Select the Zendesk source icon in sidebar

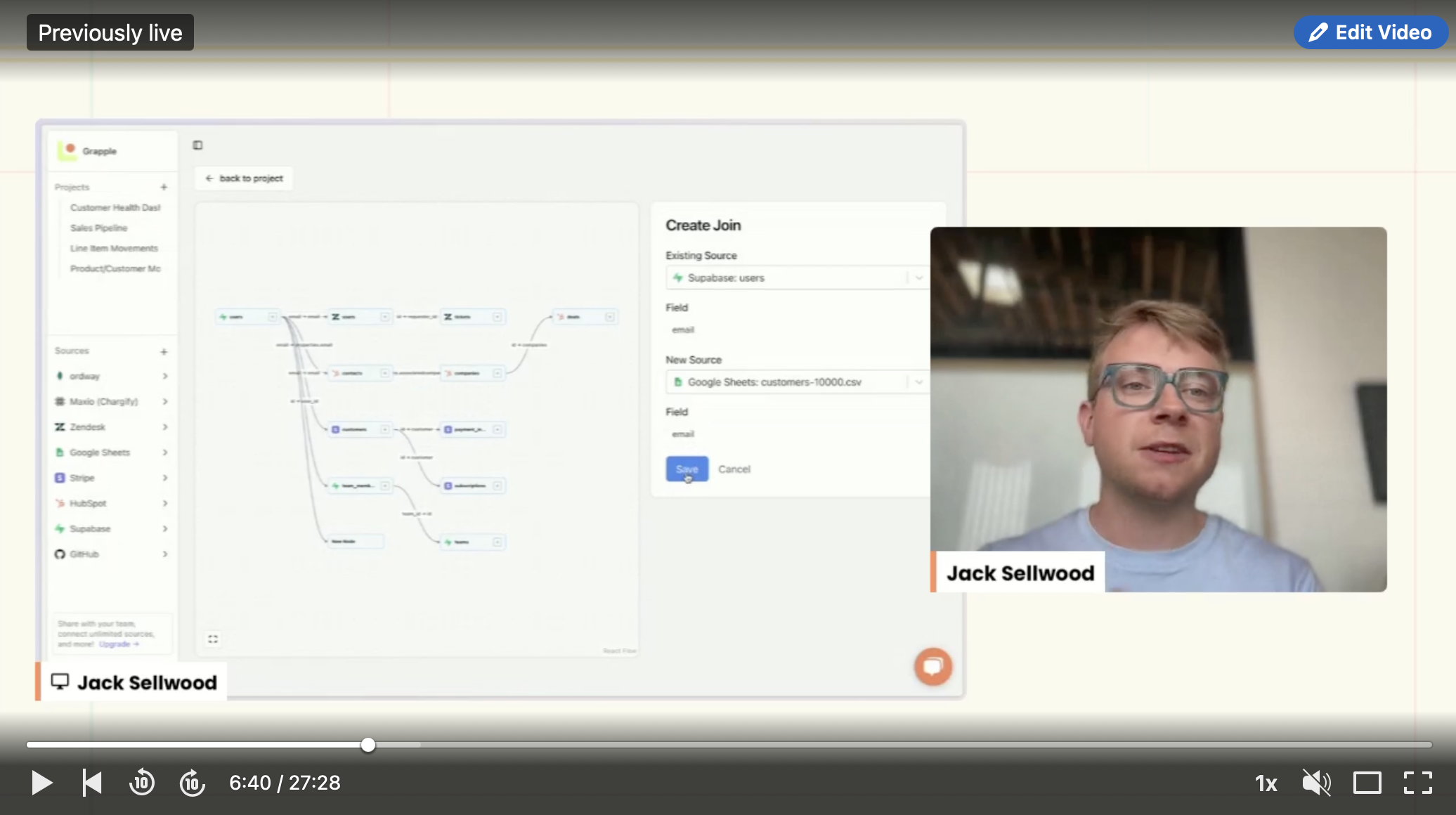(59, 426)
